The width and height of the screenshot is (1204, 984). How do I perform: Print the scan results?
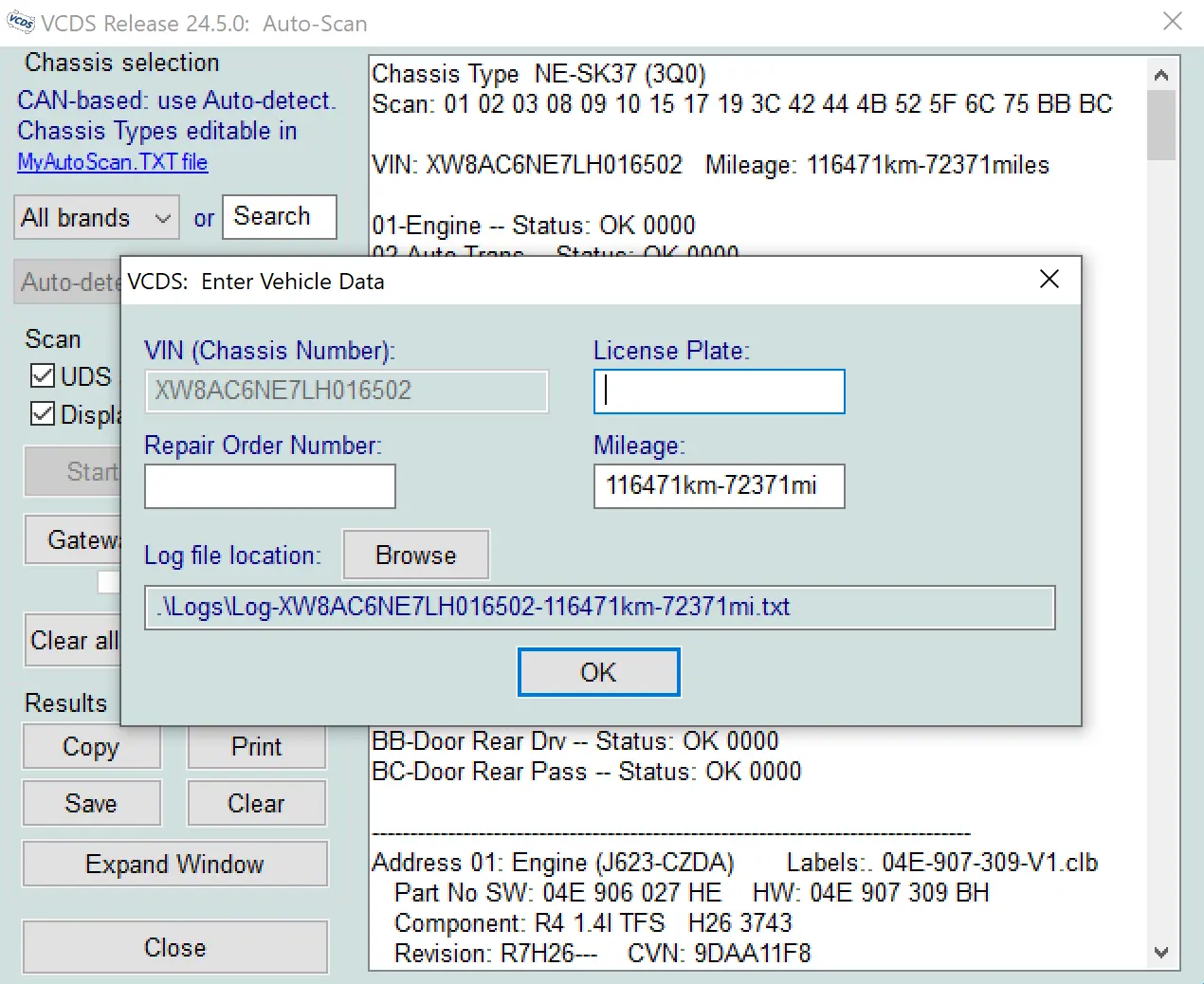[257, 747]
